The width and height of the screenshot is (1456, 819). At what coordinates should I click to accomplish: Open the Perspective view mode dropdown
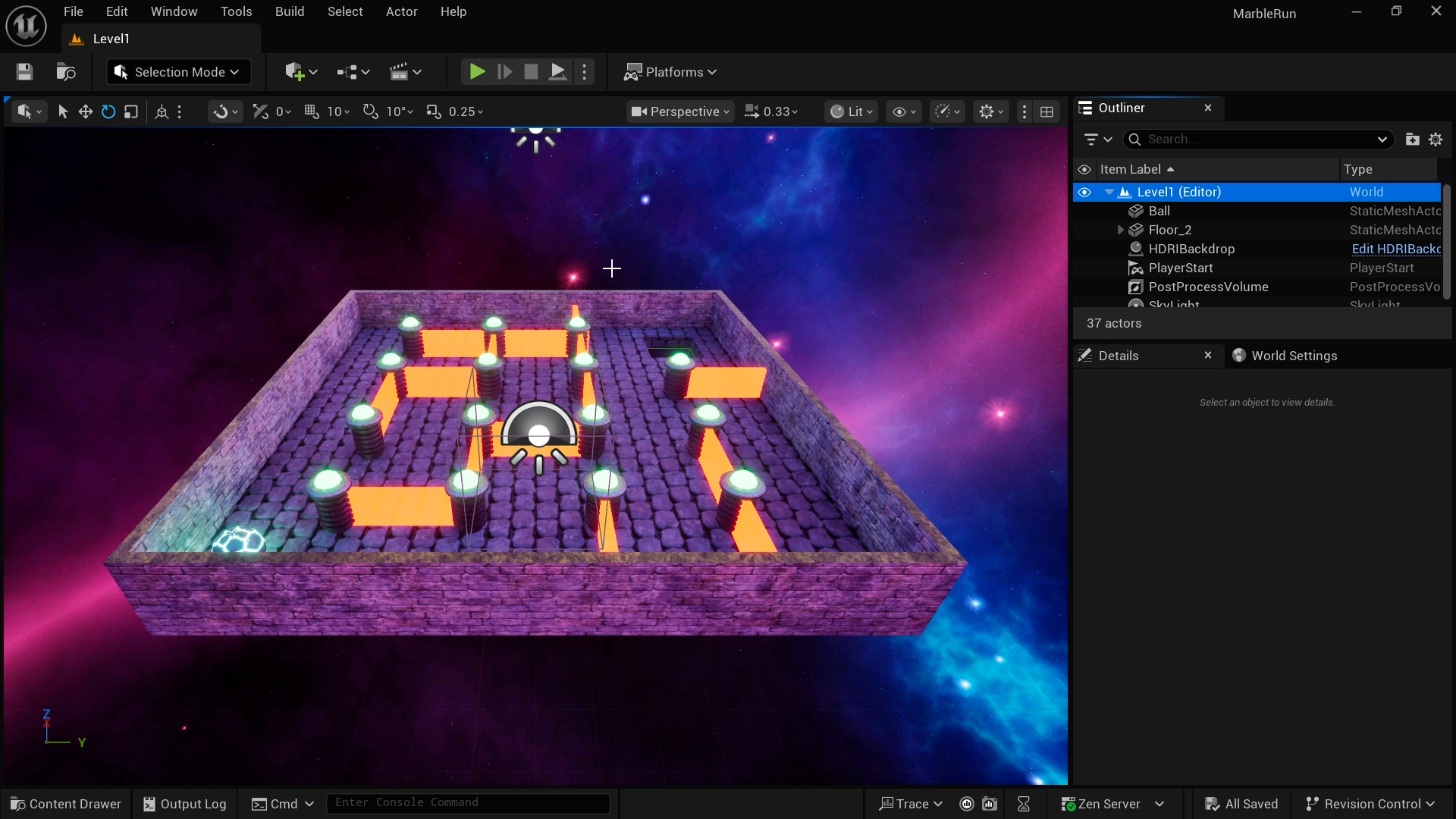point(680,111)
